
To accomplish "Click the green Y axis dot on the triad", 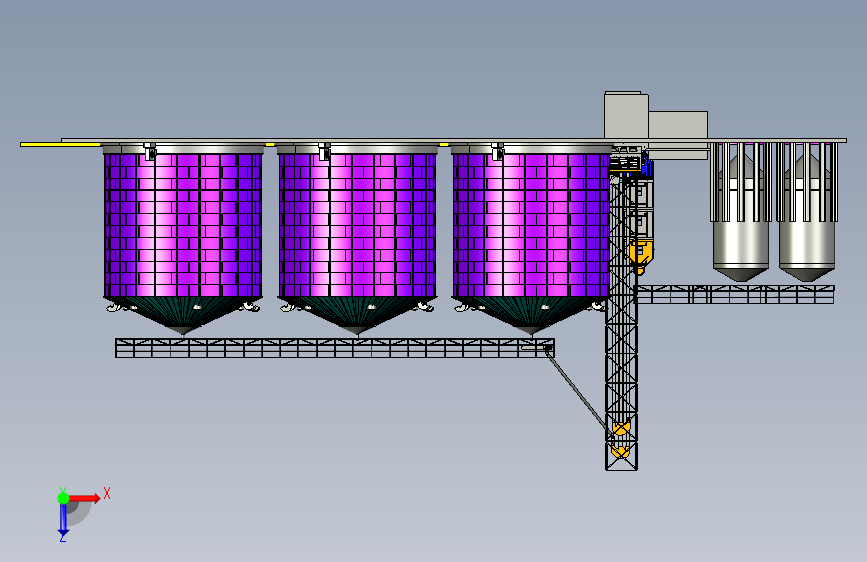I will click(63, 498).
